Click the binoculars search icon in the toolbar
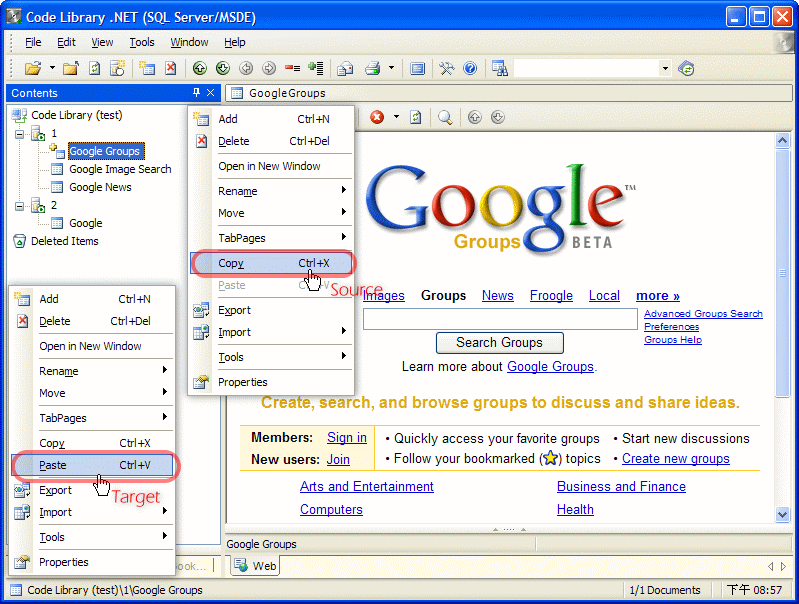The width and height of the screenshot is (799, 604). click(499, 68)
